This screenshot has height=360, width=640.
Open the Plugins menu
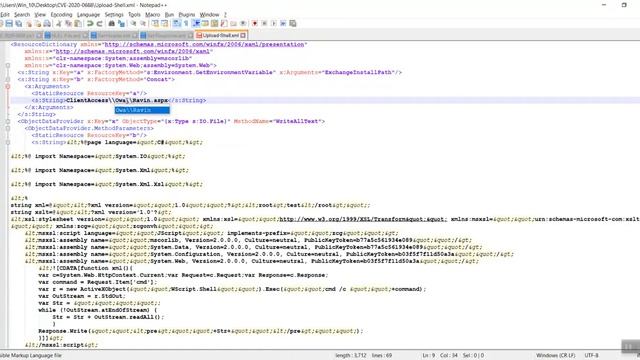(x=187, y=15)
